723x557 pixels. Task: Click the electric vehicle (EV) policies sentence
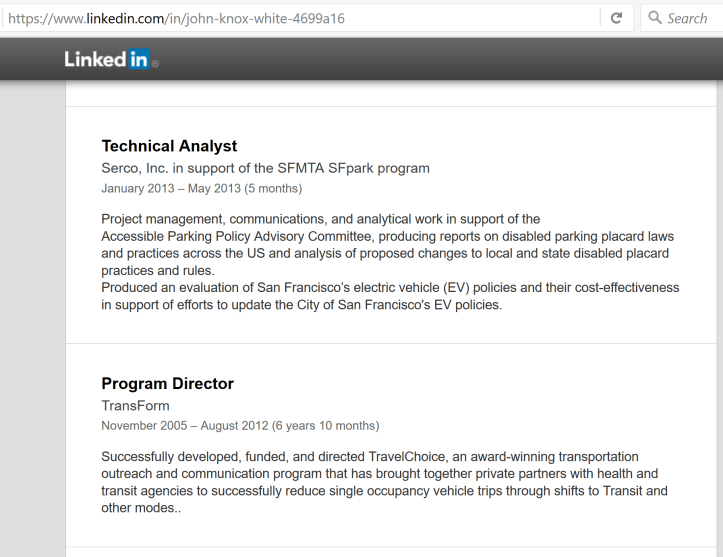[390, 288]
